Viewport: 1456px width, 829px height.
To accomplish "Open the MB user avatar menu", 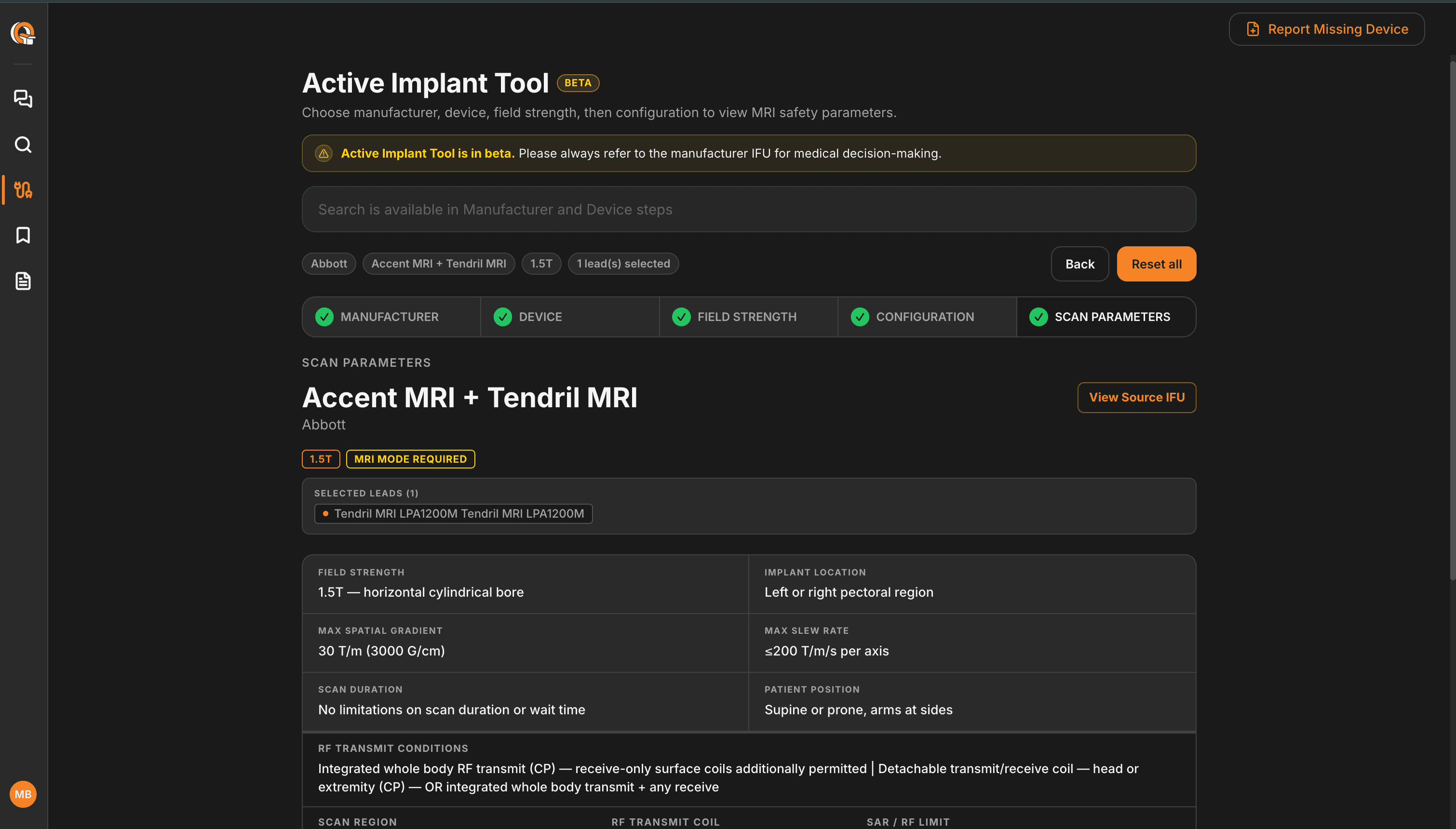I will click(x=23, y=794).
